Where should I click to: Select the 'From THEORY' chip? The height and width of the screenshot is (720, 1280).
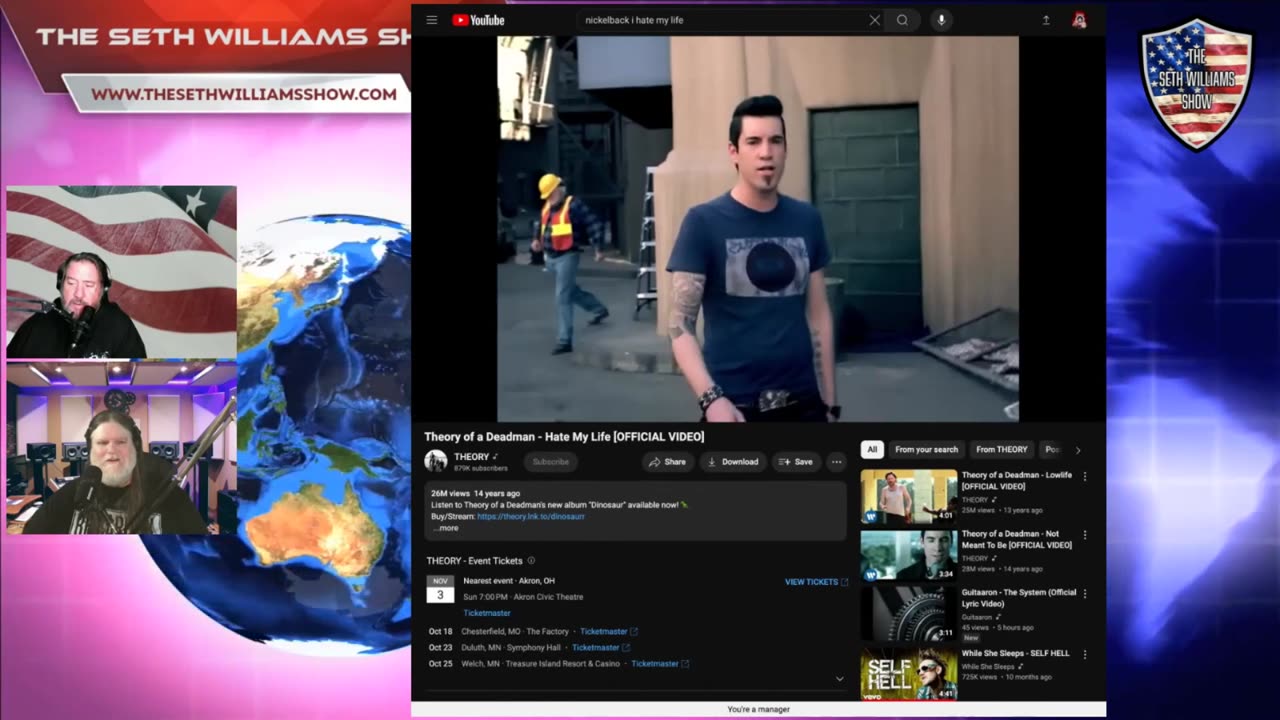[x=1001, y=450]
